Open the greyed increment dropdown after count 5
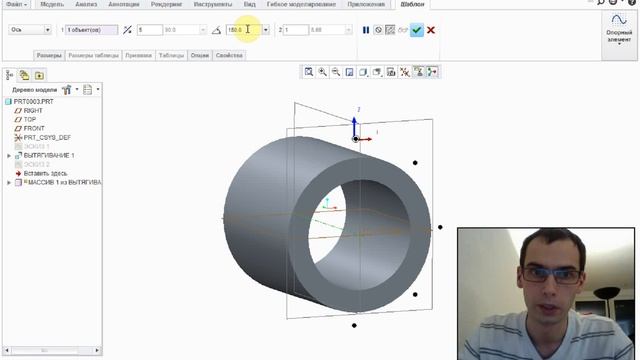This screenshot has width=640, height=360. (203, 30)
